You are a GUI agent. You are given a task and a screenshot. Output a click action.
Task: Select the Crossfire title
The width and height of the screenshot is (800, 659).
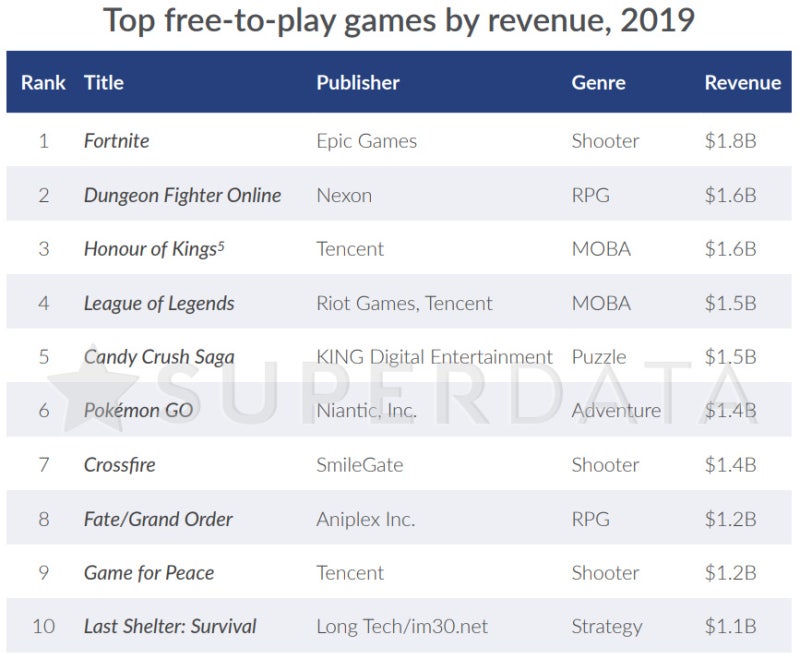point(119,465)
